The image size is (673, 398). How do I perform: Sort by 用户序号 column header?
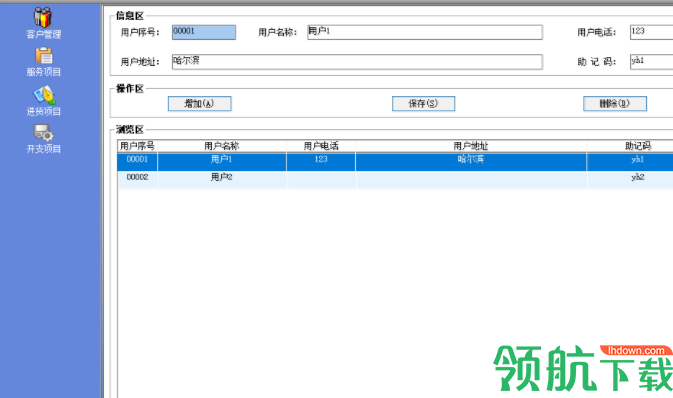pos(137,146)
